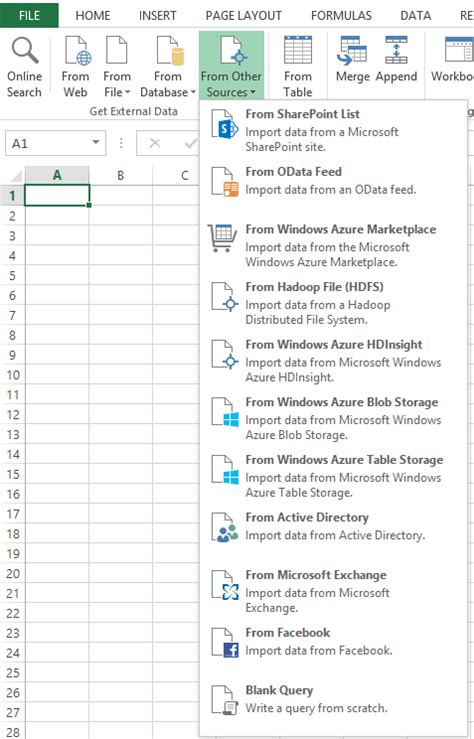
Task: Choose From Web data source
Action: 75,67
